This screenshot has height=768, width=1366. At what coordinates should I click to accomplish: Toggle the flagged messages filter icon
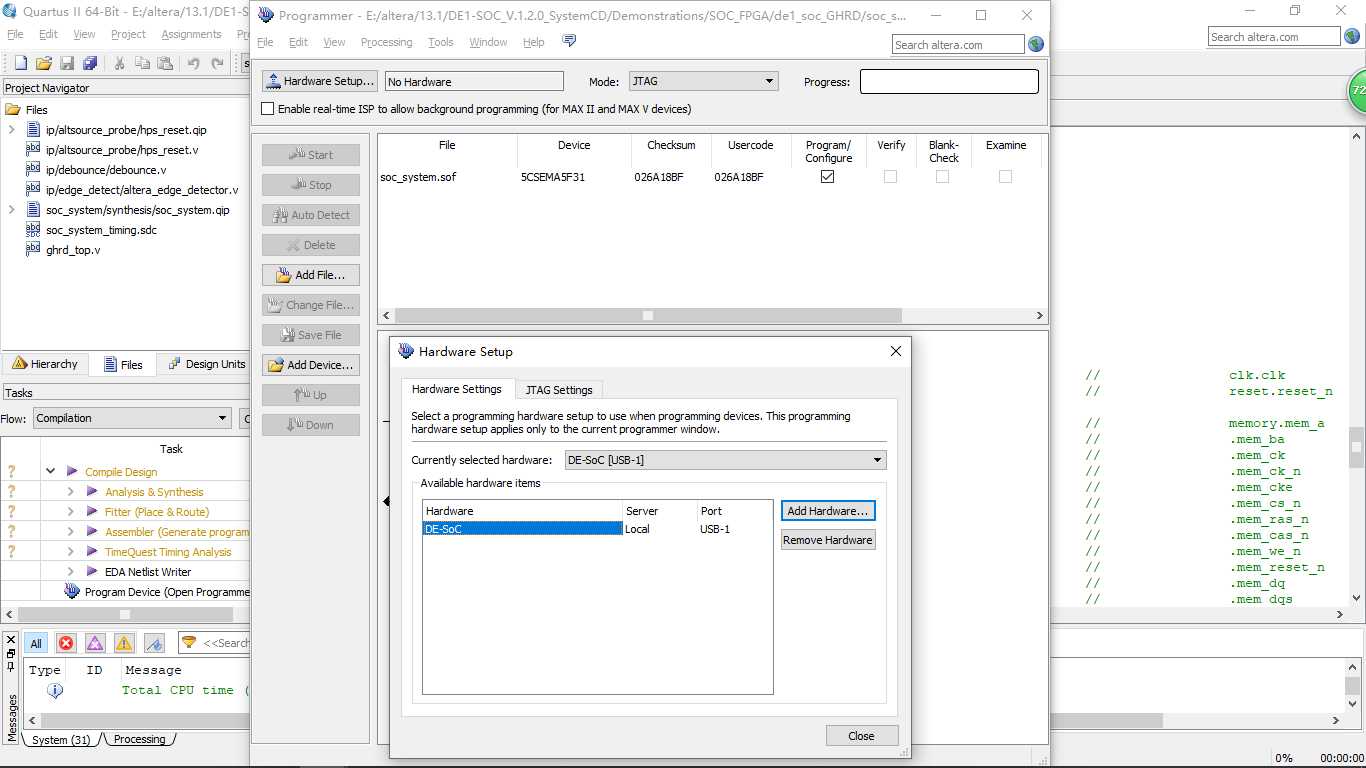[x=154, y=643]
